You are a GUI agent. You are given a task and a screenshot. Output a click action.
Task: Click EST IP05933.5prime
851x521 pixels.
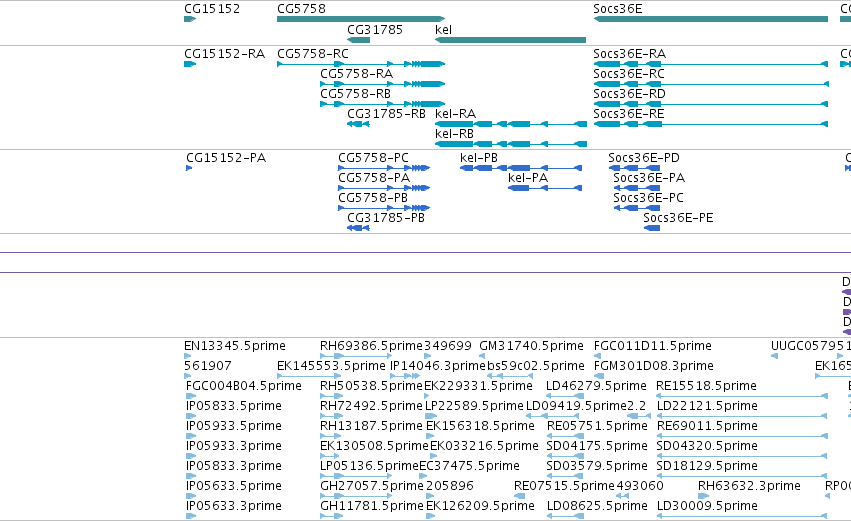pos(233,427)
